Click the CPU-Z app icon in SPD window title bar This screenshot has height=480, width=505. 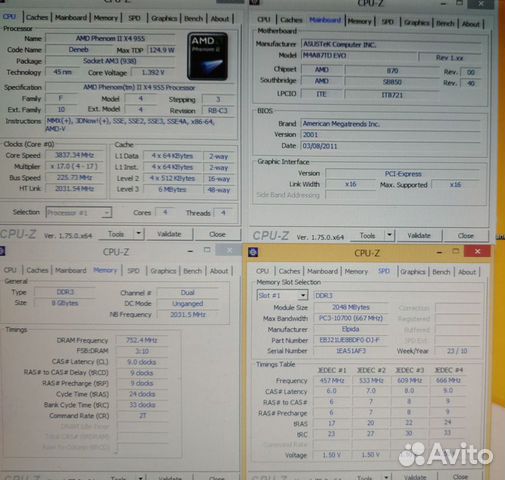click(x=253, y=252)
